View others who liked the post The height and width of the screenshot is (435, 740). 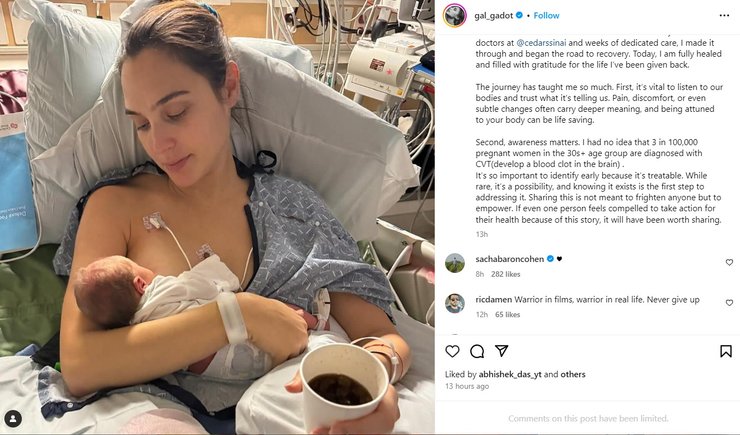click(573, 374)
